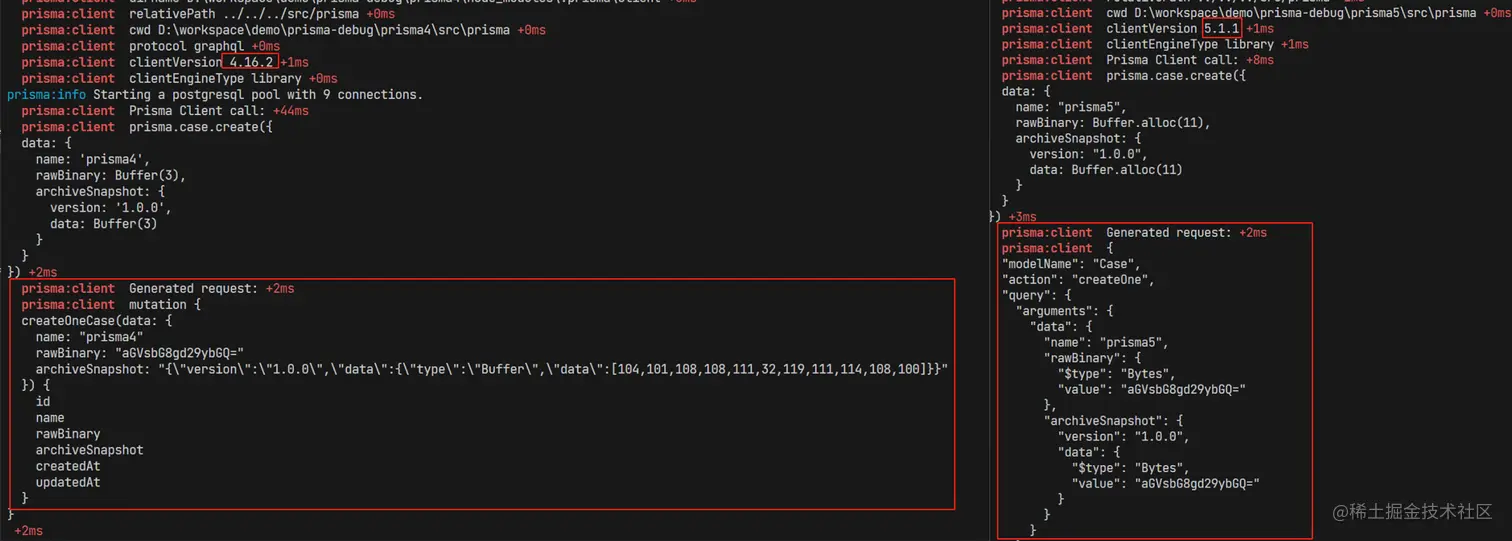Click the prisma:info postgresql pool message
1512x541 pixels.
(215, 95)
